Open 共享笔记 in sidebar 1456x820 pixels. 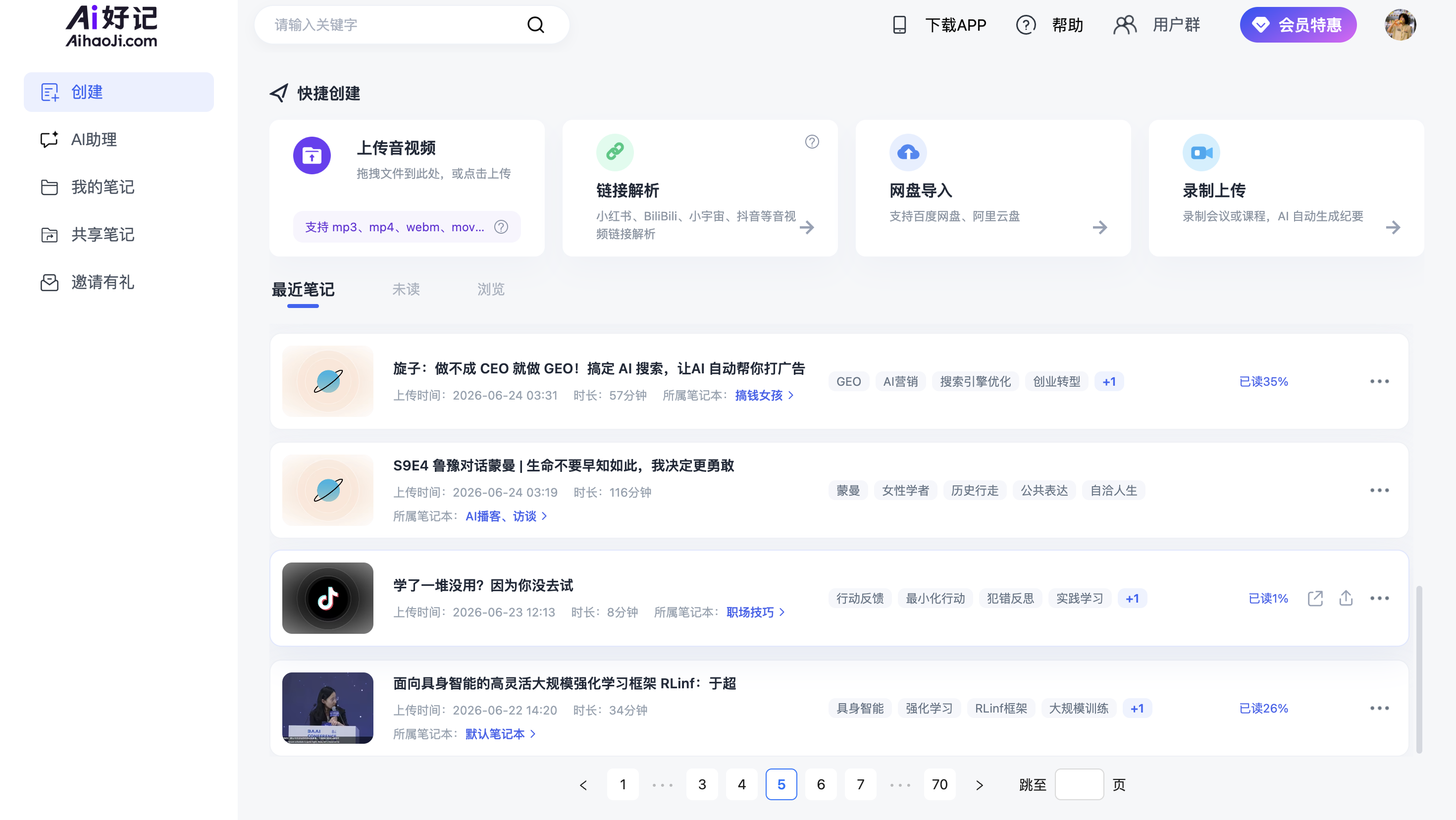[x=119, y=235]
